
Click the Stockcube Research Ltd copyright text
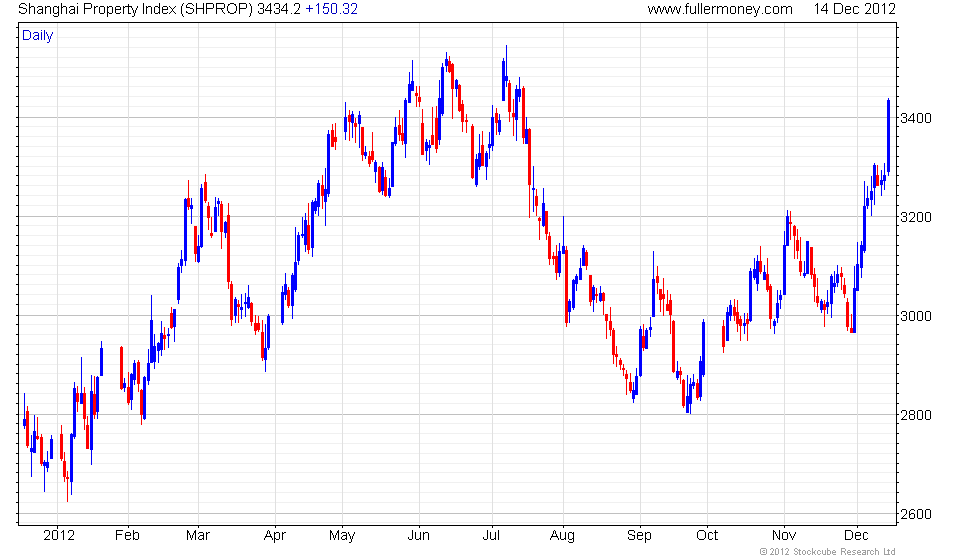828,552
